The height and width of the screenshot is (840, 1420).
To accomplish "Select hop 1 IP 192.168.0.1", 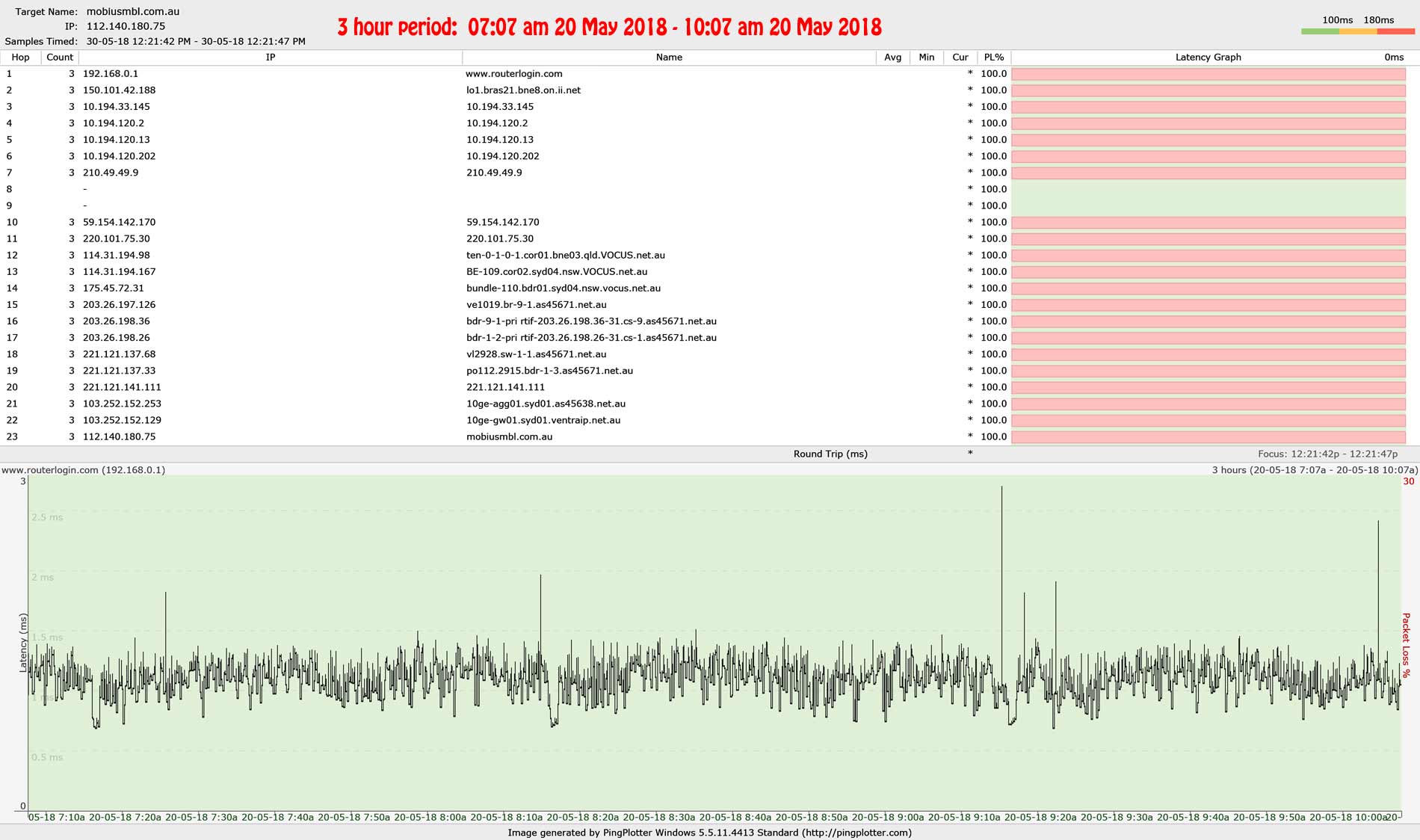I will [x=111, y=74].
